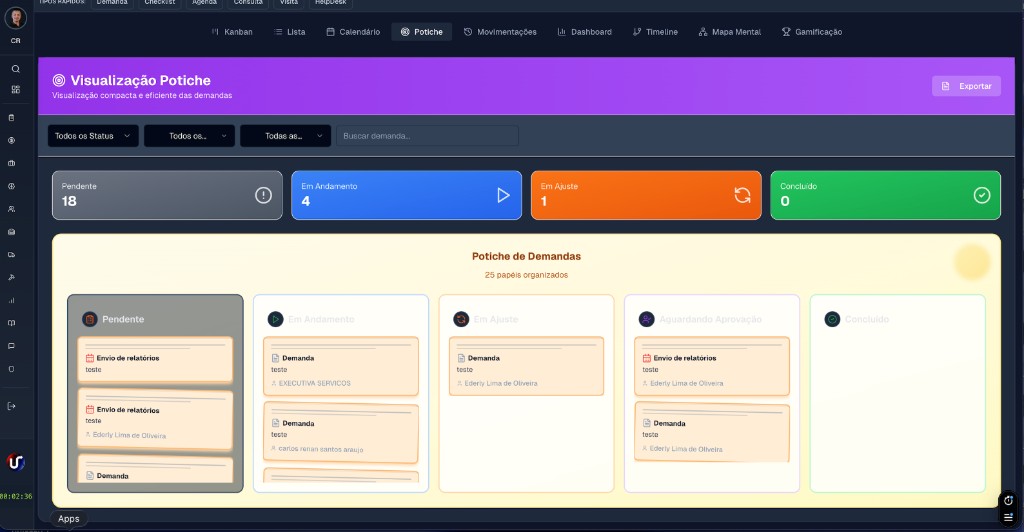Click the CR user avatar photo
The width and height of the screenshot is (1024, 532).
(16, 18)
